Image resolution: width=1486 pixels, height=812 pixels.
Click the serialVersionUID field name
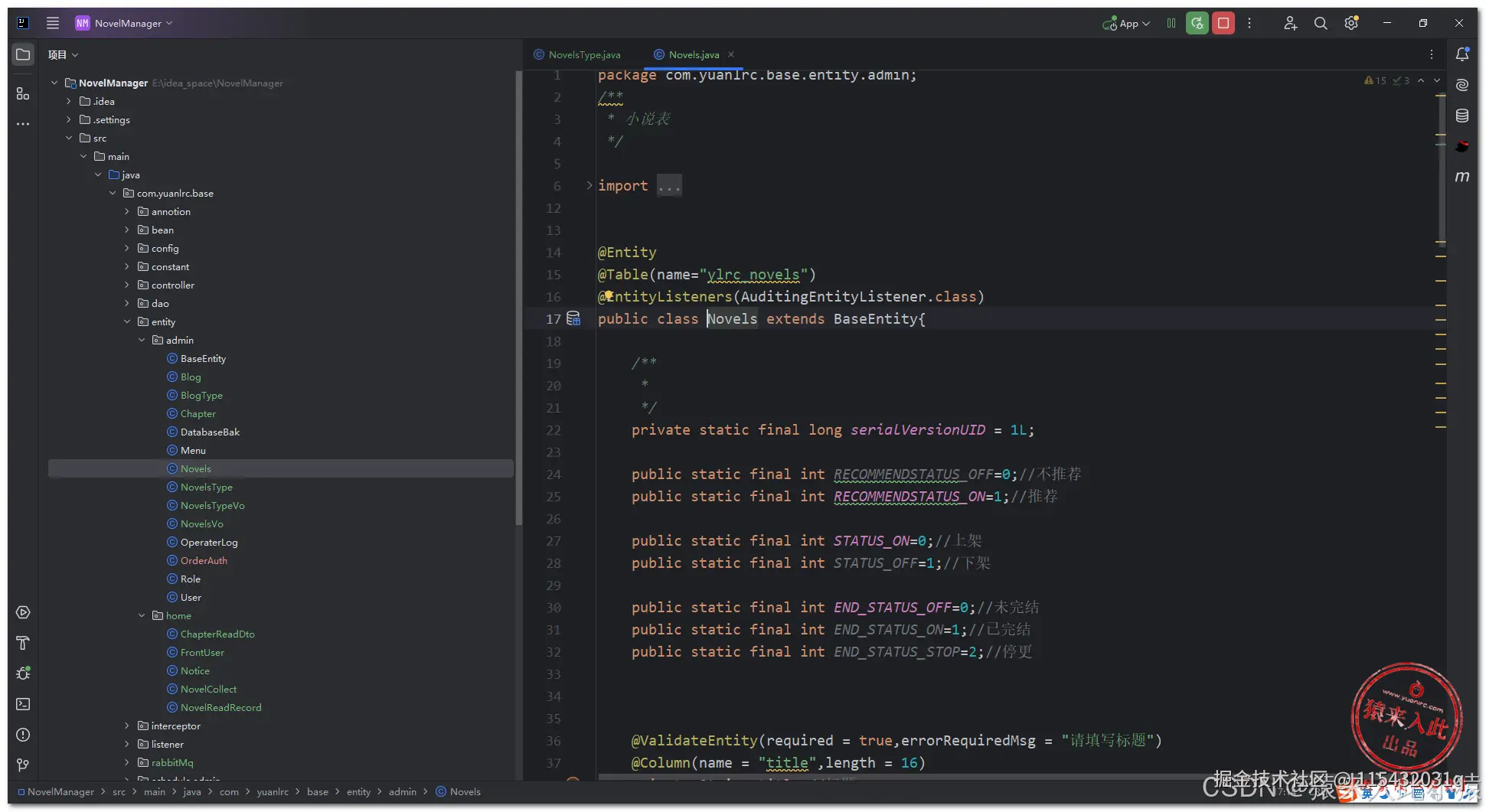pos(918,429)
